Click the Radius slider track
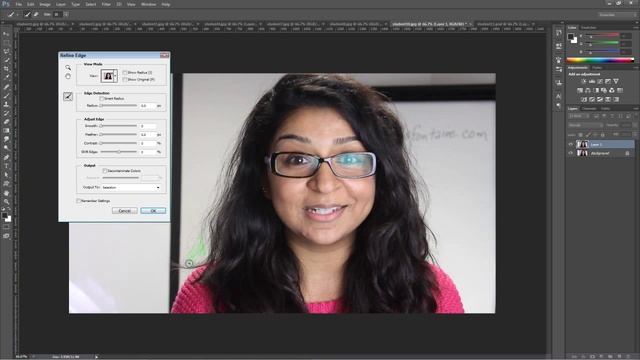Viewport: 640px width, 360px height. (119, 105)
